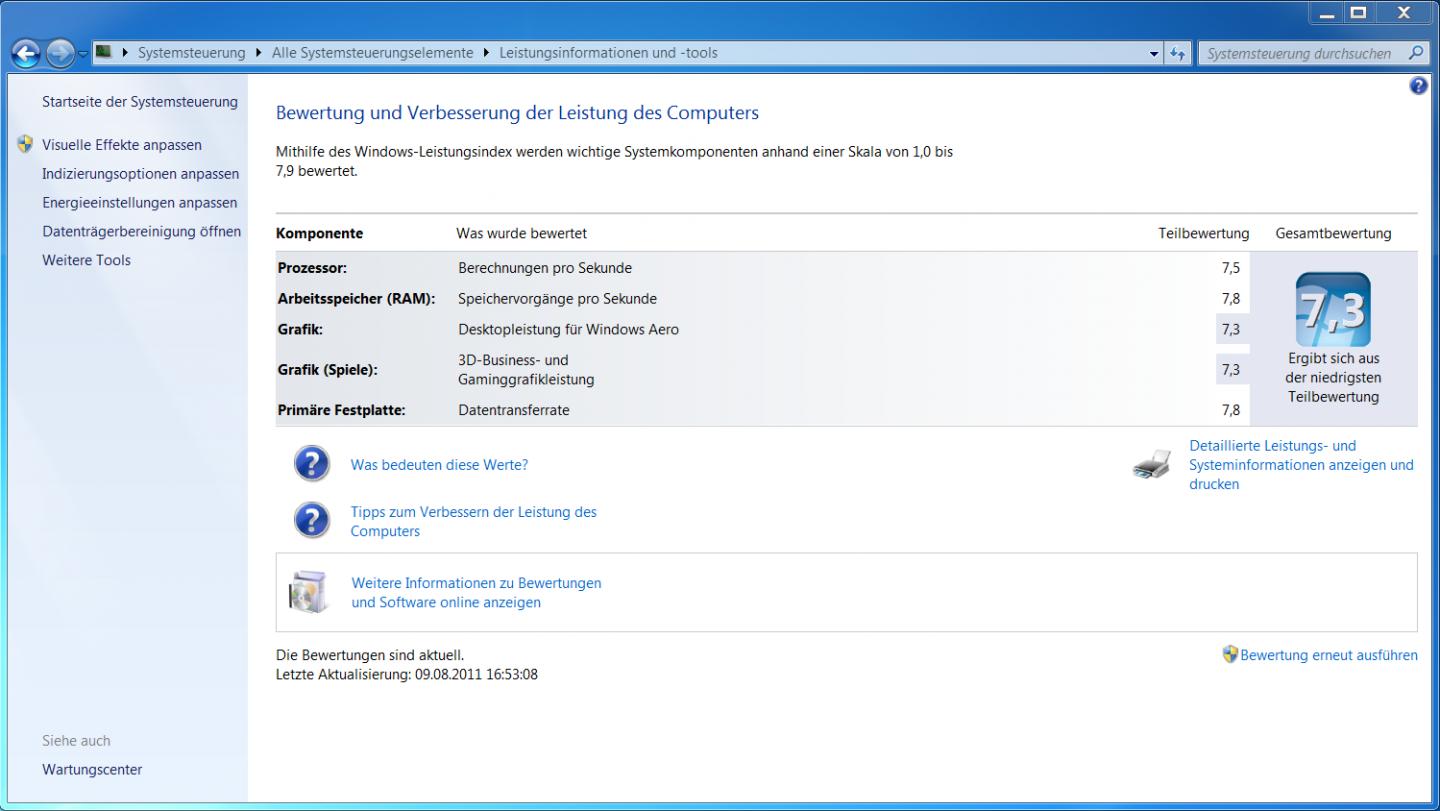
Task: Click the 'Prozessor:' row label
Action: (x=312, y=268)
